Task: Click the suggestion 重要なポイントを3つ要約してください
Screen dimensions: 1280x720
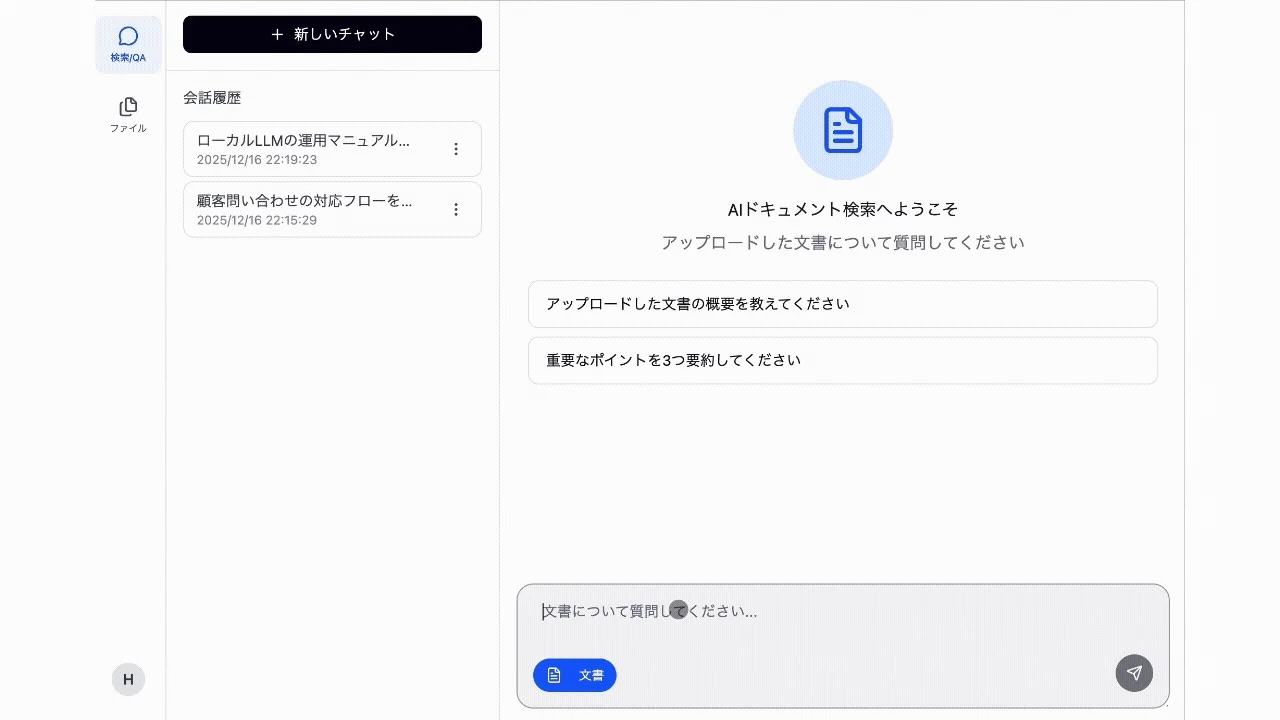Action: (843, 360)
